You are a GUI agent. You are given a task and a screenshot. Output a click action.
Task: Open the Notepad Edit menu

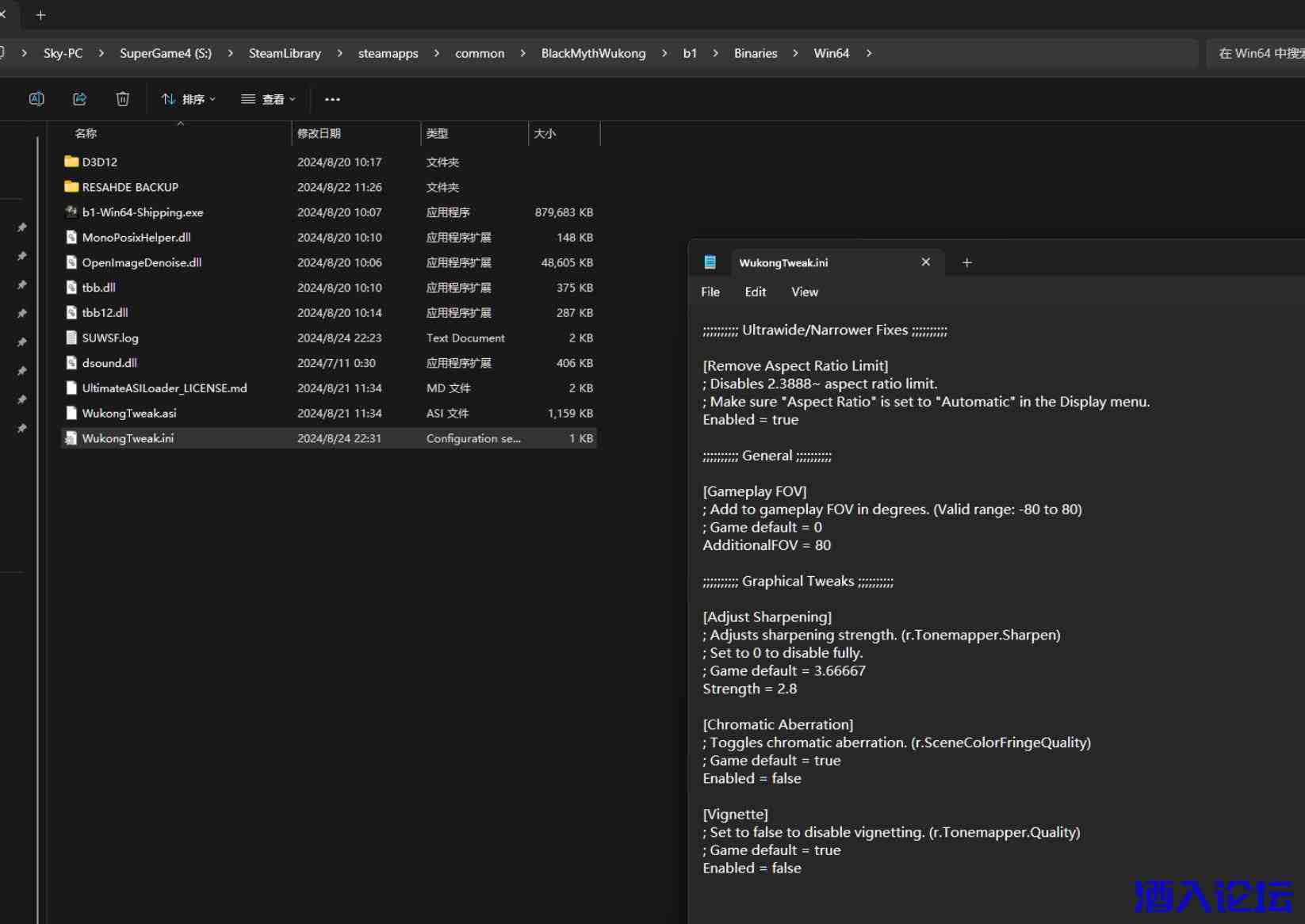coord(755,292)
